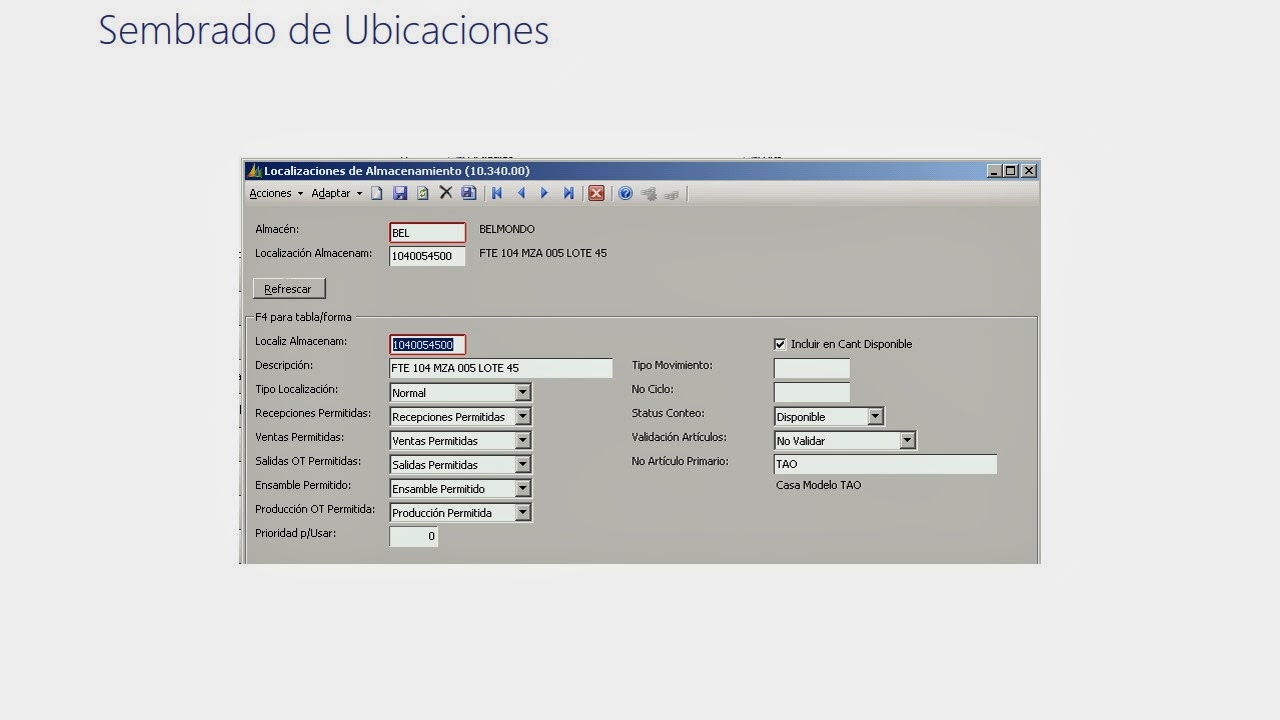Go to the previous record
The image size is (1280, 720).
click(x=521, y=193)
